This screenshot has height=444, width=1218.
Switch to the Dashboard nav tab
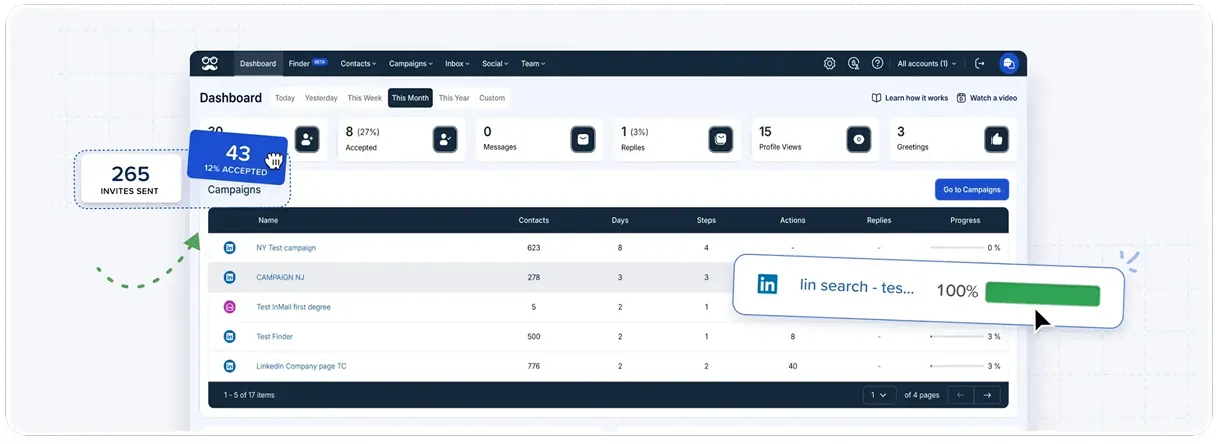pos(258,63)
